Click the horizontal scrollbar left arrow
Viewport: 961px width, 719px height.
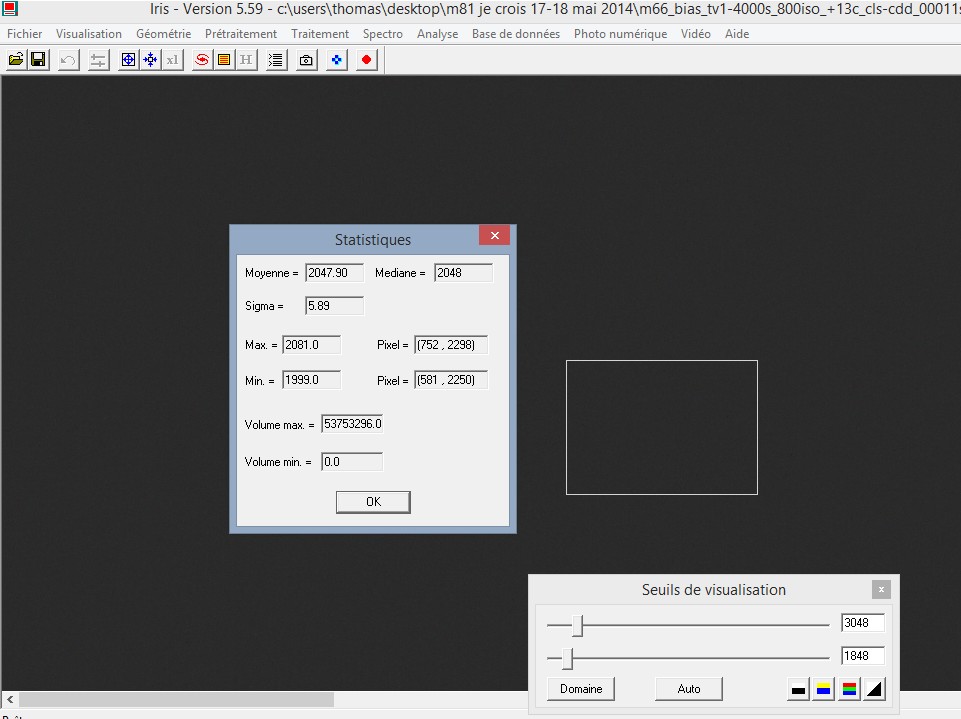(x=10, y=699)
